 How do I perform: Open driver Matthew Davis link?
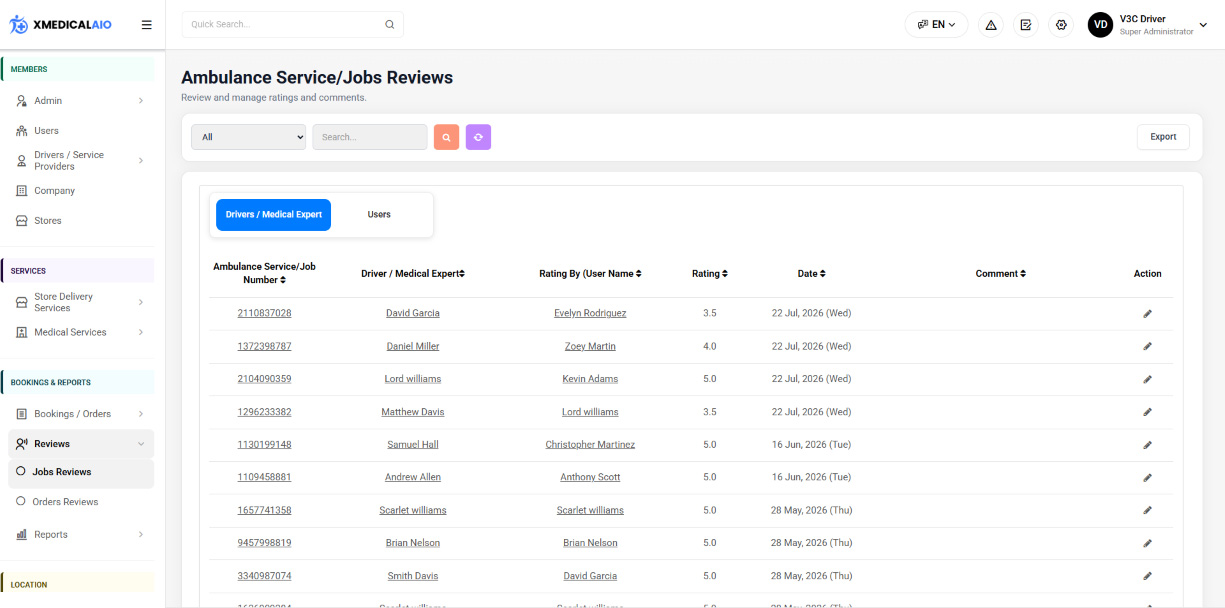point(413,412)
